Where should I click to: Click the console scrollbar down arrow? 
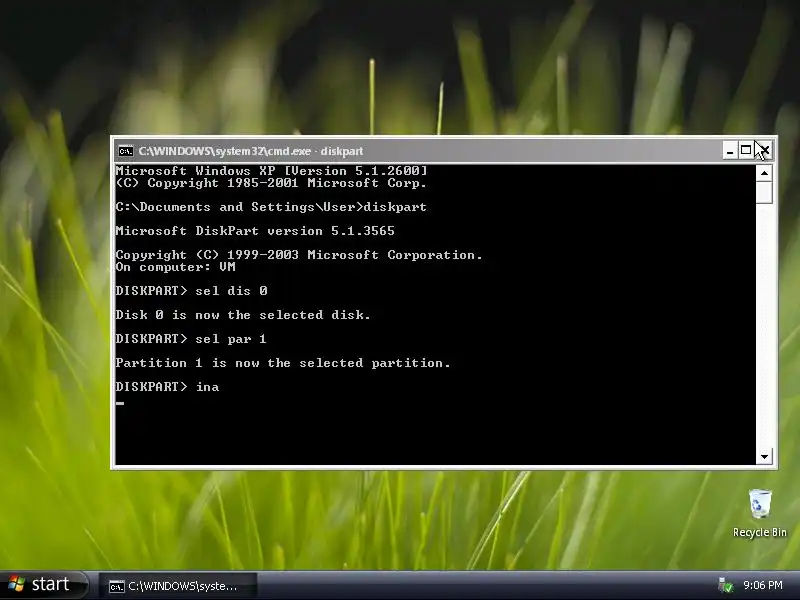(764, 457)
